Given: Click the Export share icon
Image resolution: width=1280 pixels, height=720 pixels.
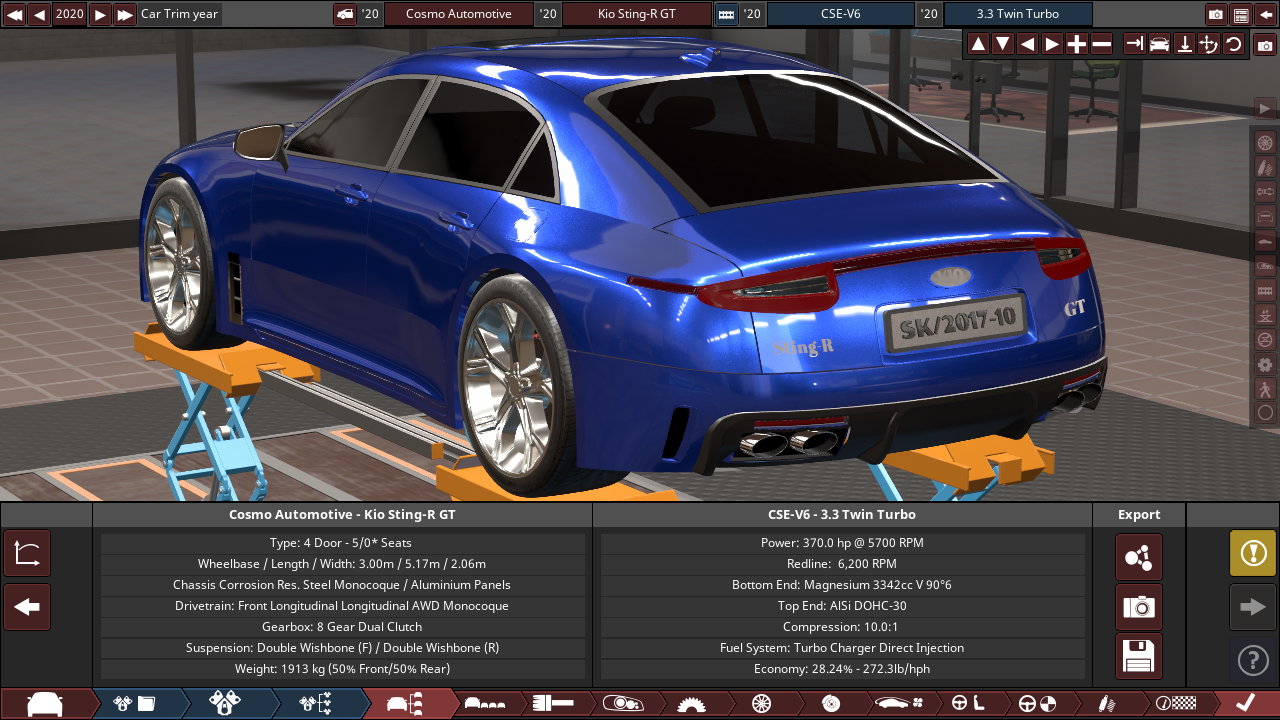Looking at the screenshot, I should (1139, 557).
